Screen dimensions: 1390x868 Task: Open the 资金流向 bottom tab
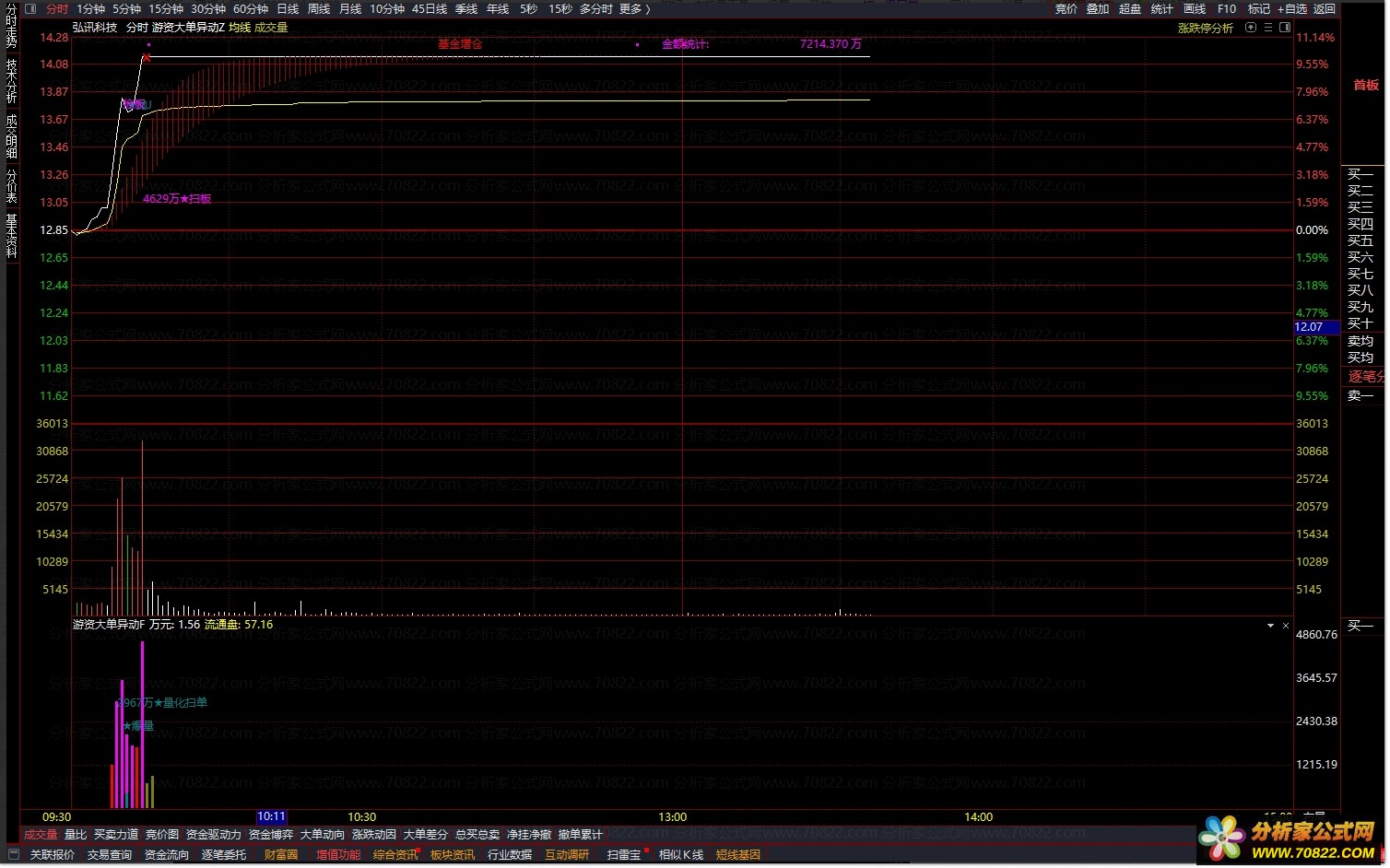point(167,855)
